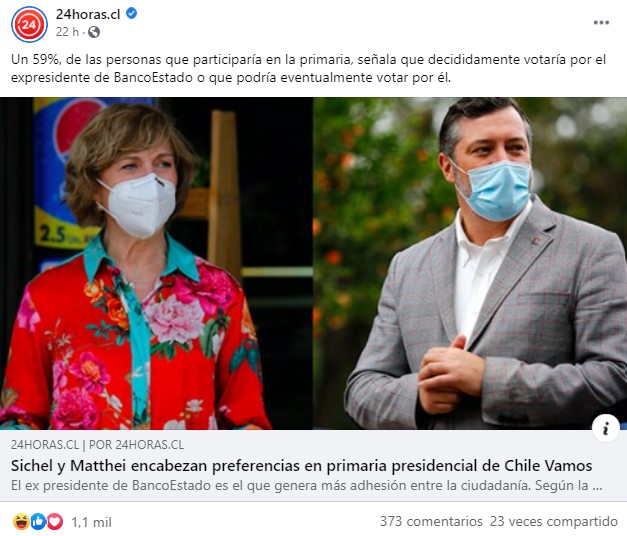
Task: Click the red heart Love reaction icon
Action: point(55,522)
